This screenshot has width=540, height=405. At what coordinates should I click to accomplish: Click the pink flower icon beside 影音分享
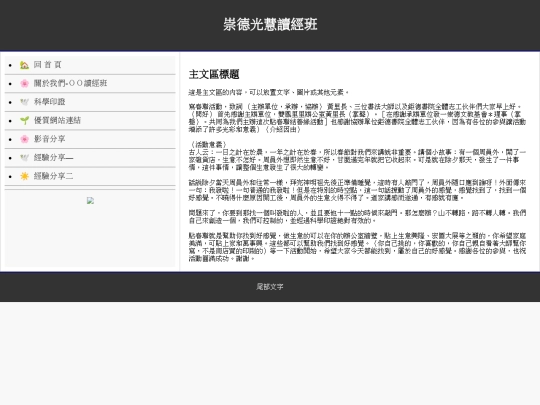(x=24, y=139)
